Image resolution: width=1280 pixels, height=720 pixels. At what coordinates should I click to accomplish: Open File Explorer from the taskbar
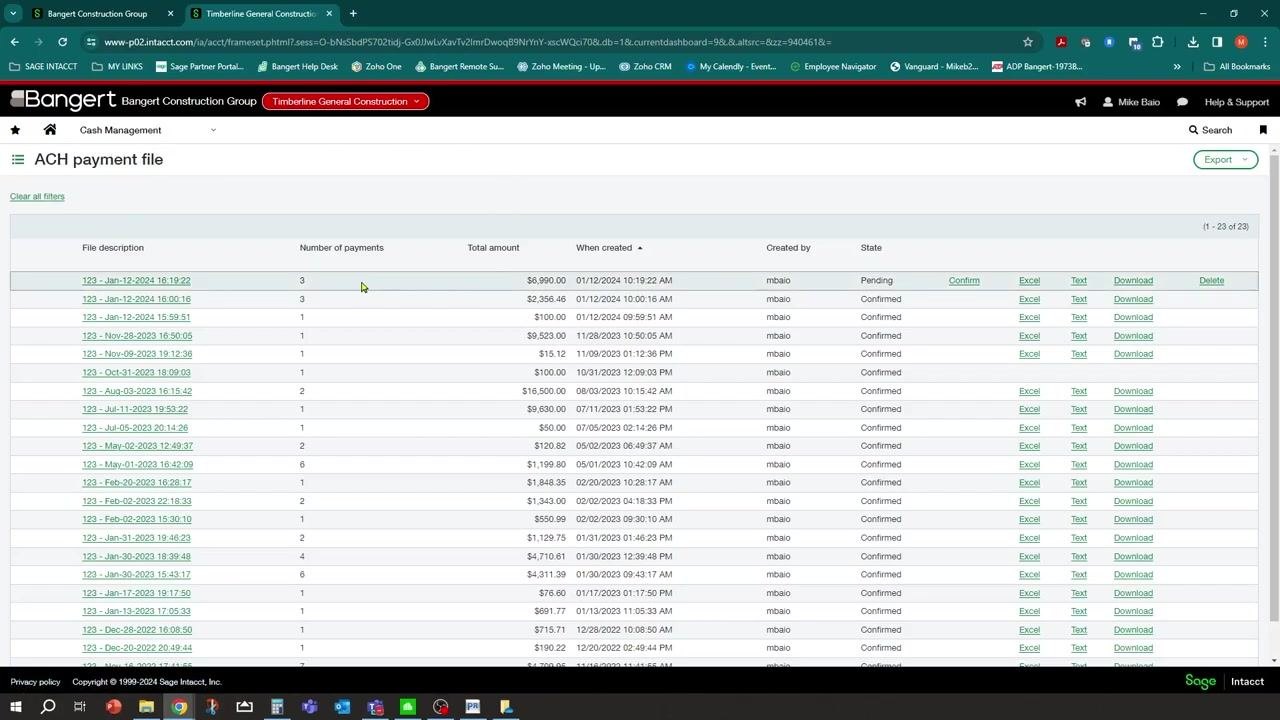click(x=146, y=707)
